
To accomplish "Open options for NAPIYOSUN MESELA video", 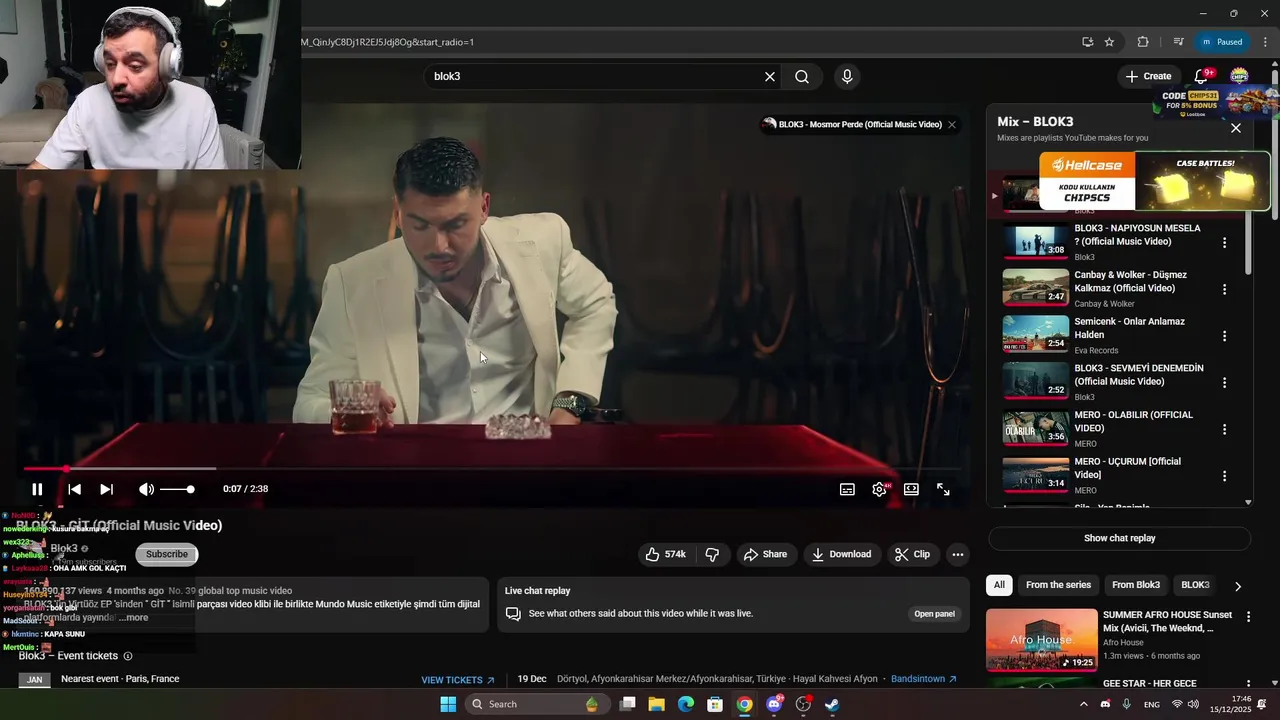I will (x=1224, y=242).
